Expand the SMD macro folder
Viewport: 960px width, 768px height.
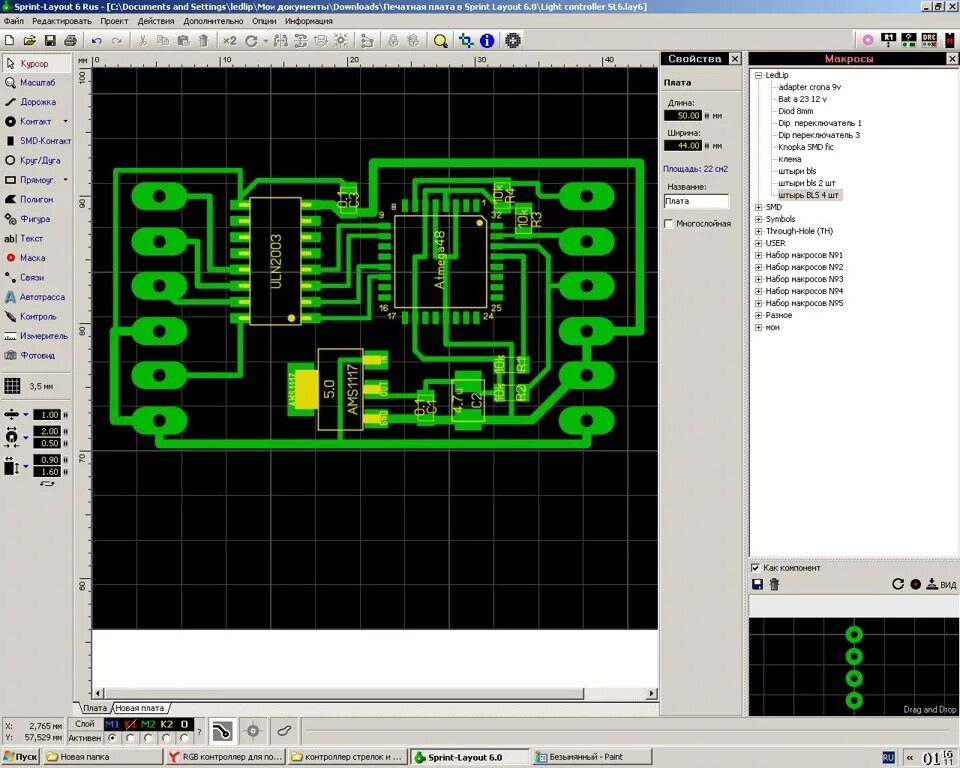(x=759, y=208)
